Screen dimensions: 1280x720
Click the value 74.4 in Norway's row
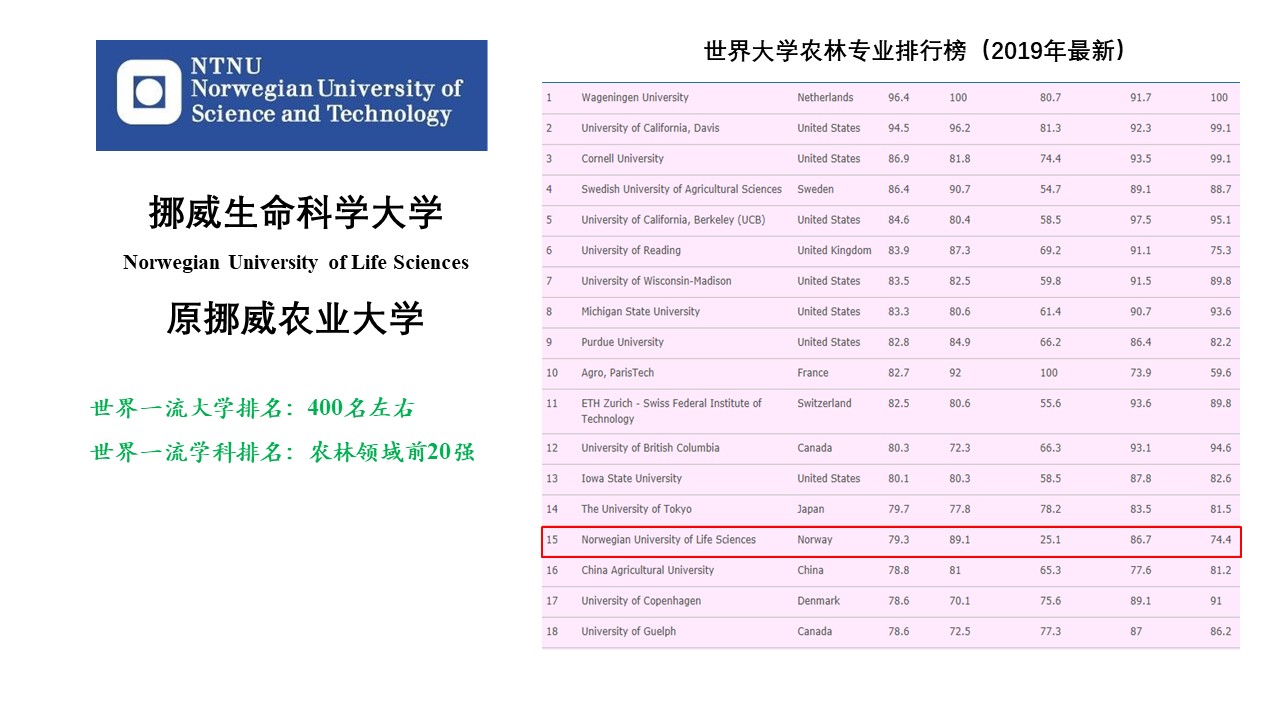(x=1220, y=540)
